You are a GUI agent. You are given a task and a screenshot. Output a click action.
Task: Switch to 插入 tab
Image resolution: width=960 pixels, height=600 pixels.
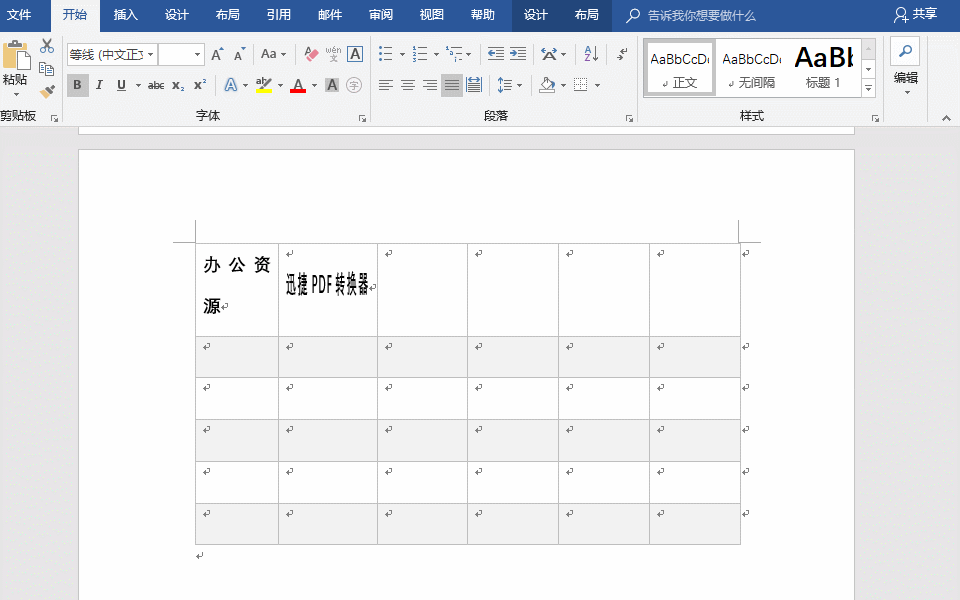(x=126, y=15)
